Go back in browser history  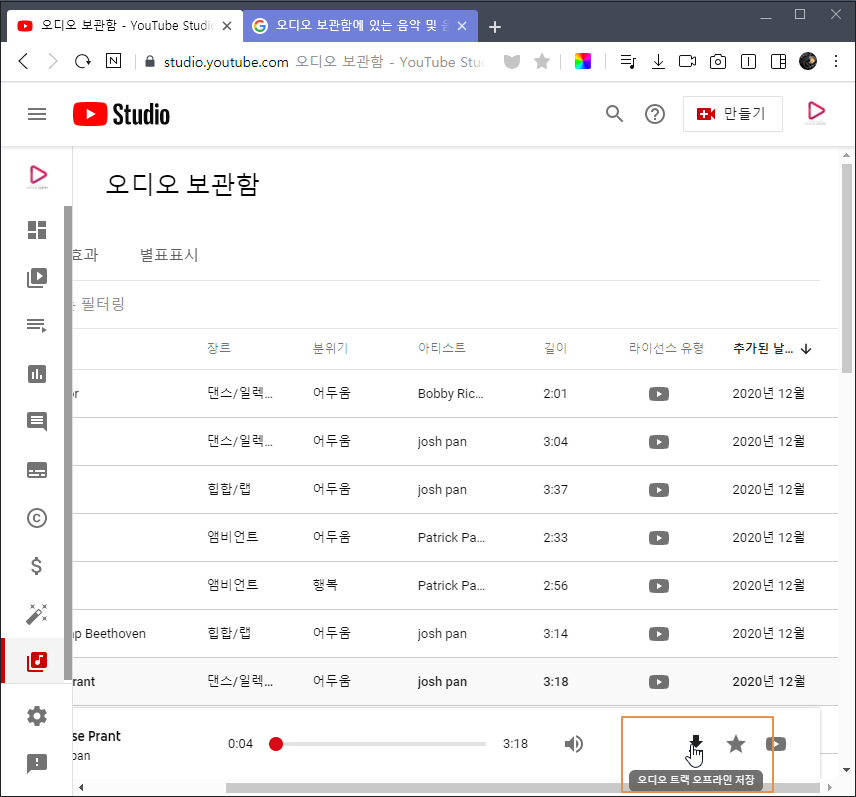(x=23, y=61)
